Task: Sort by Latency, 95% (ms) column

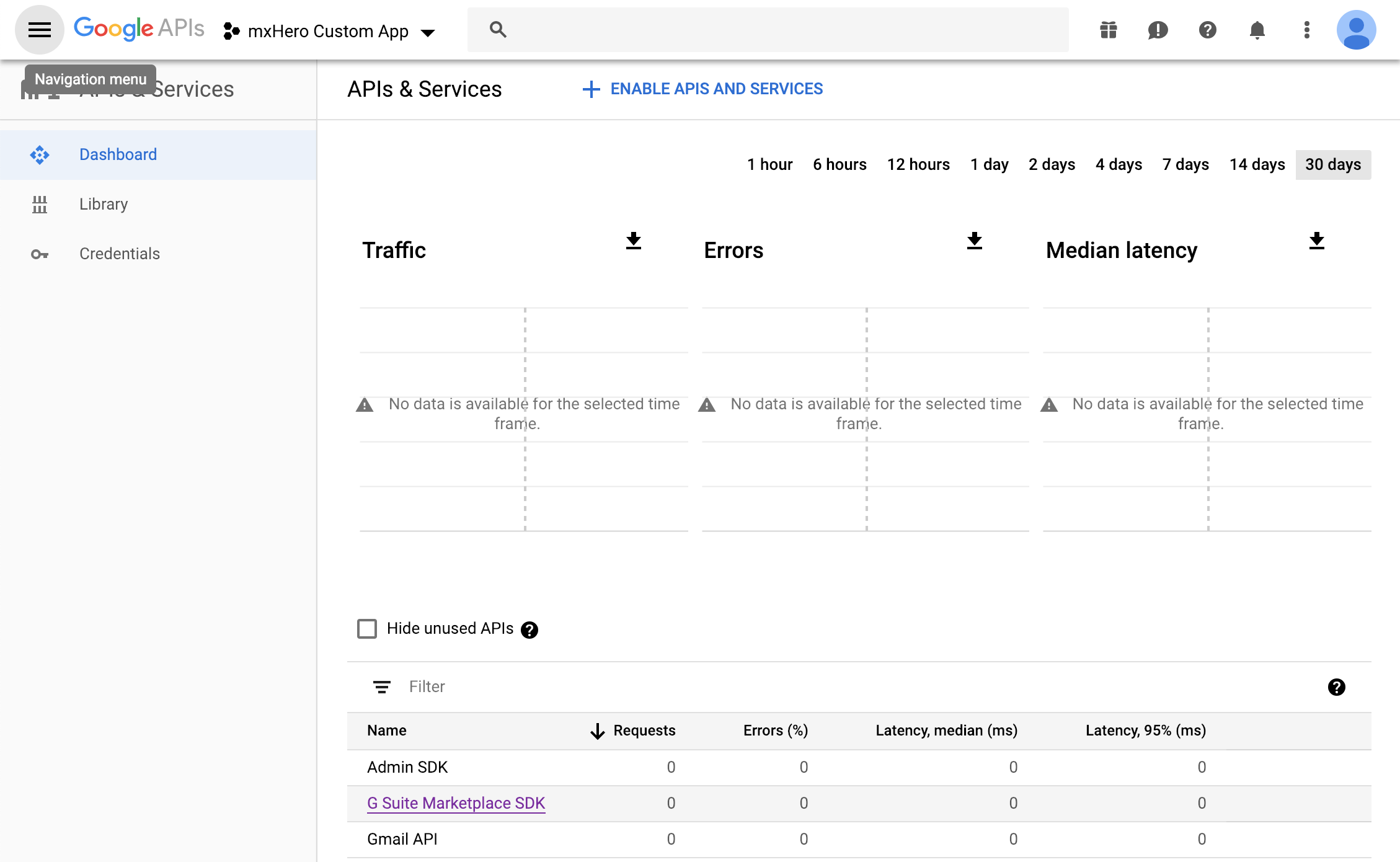Action: click(x=1146, y=731)
